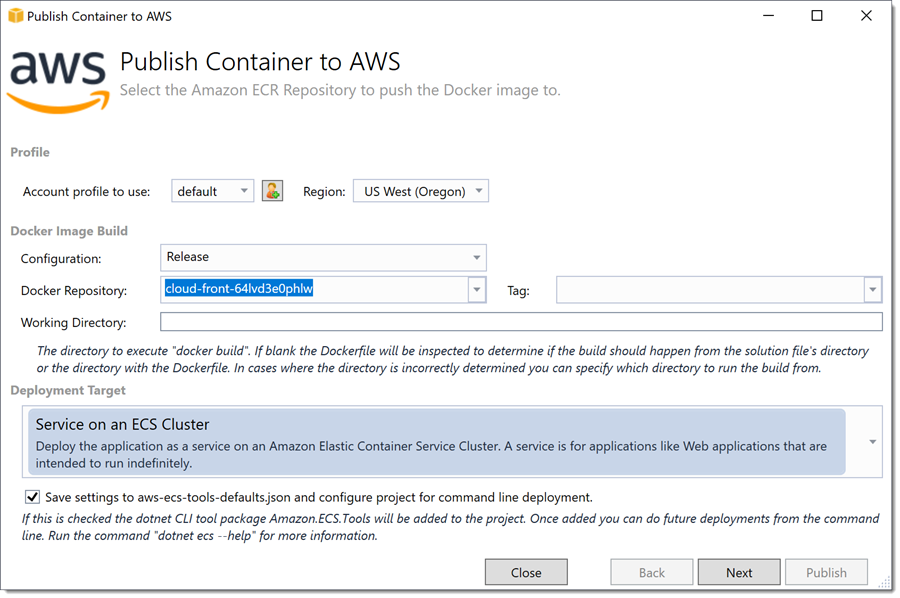Click the Next button
Screen dimensions: 900x598
(x=739, y=572)
